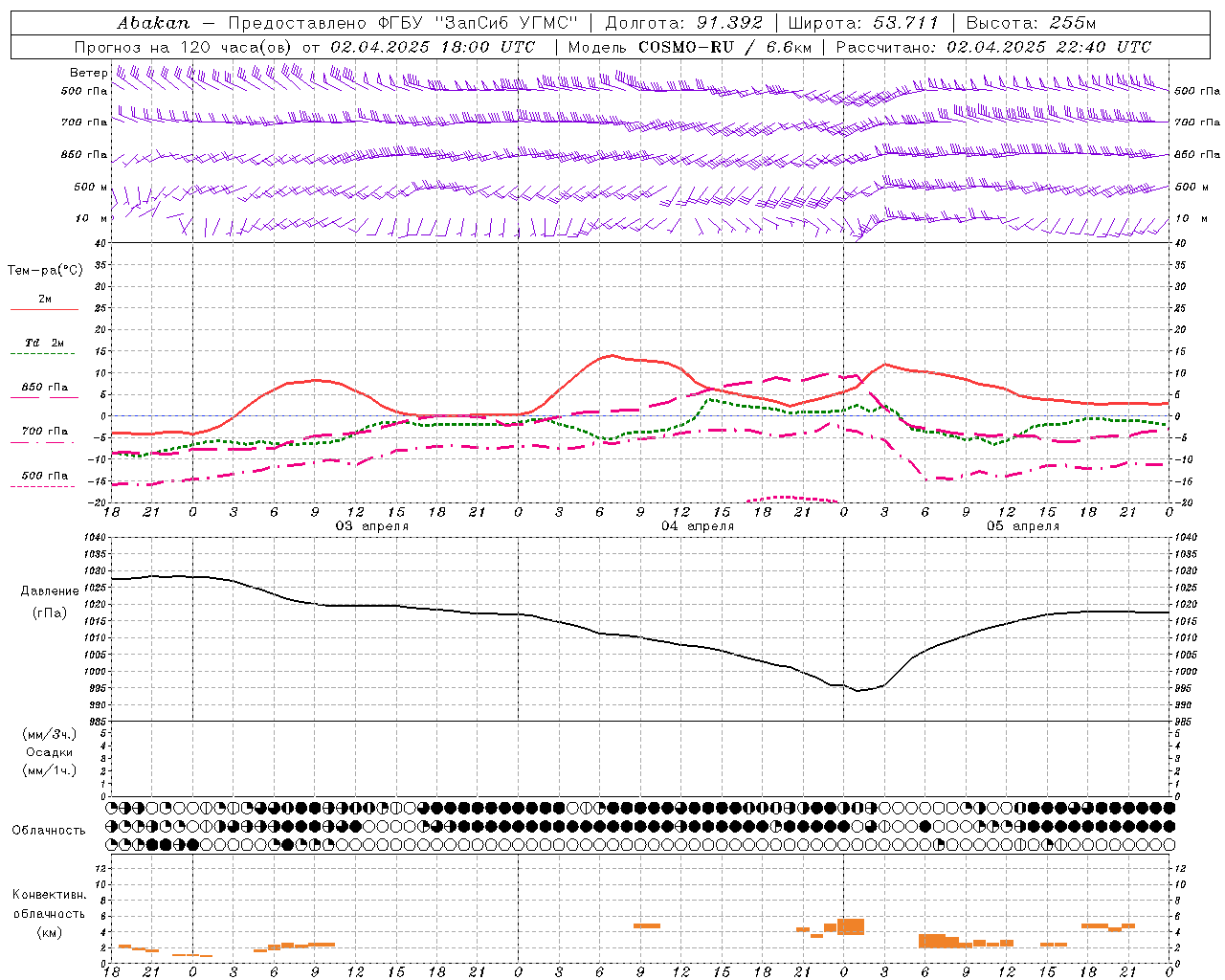Click the "Abakan" station title
The width and height of the screenshot is (1225, 980).
153,22
